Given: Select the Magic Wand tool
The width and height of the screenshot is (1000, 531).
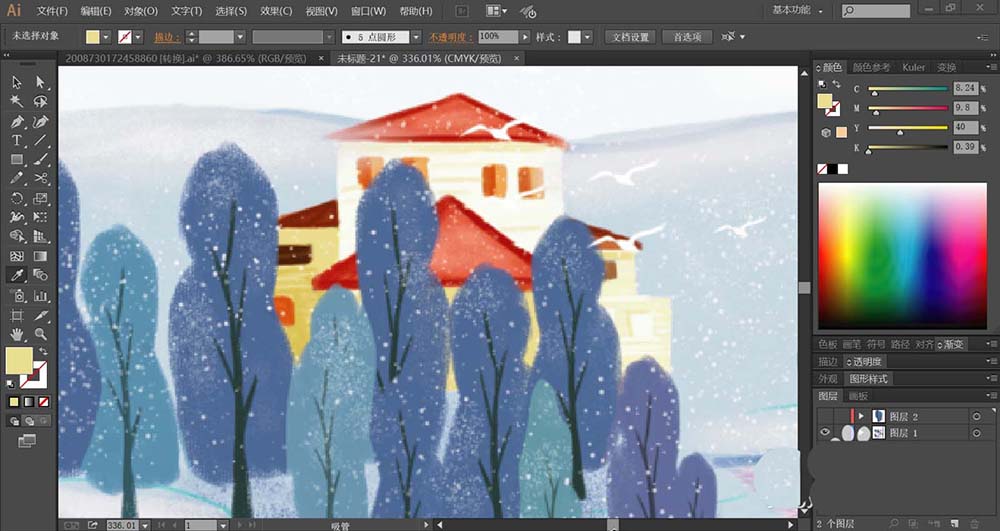Looking at the screenshot, I should [17, 102].
